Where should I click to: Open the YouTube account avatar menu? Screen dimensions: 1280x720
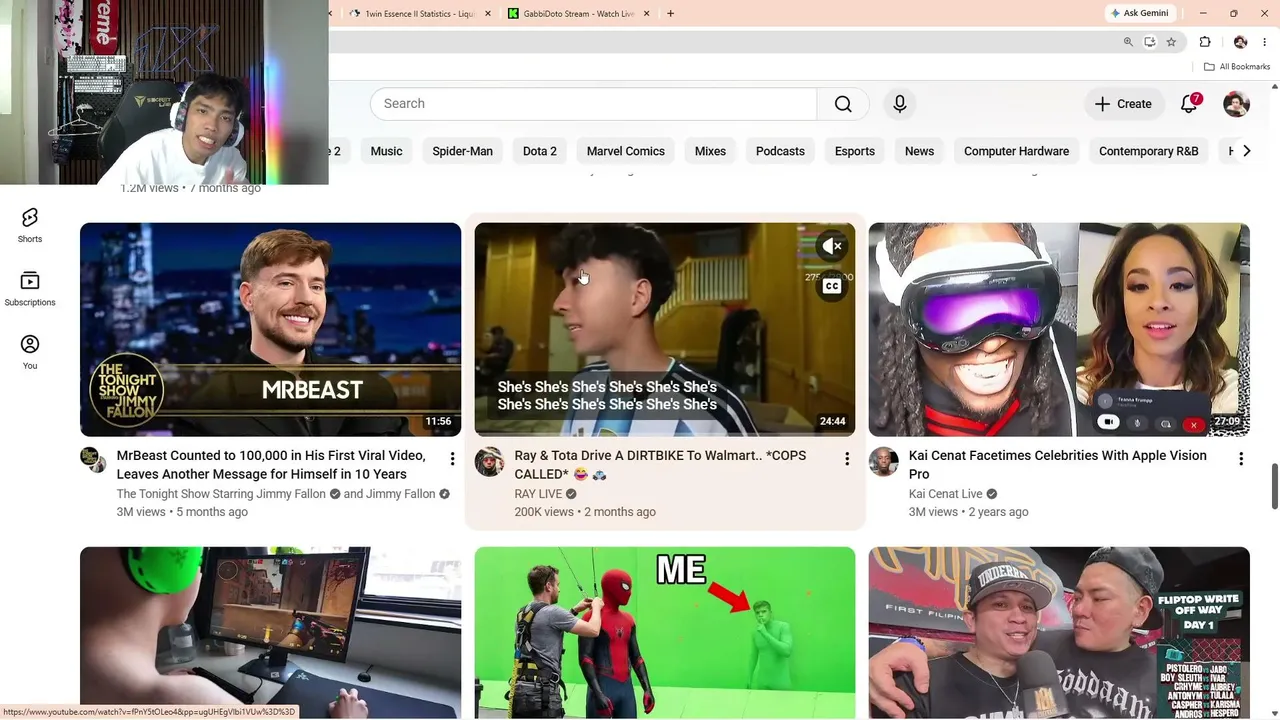1237,104
